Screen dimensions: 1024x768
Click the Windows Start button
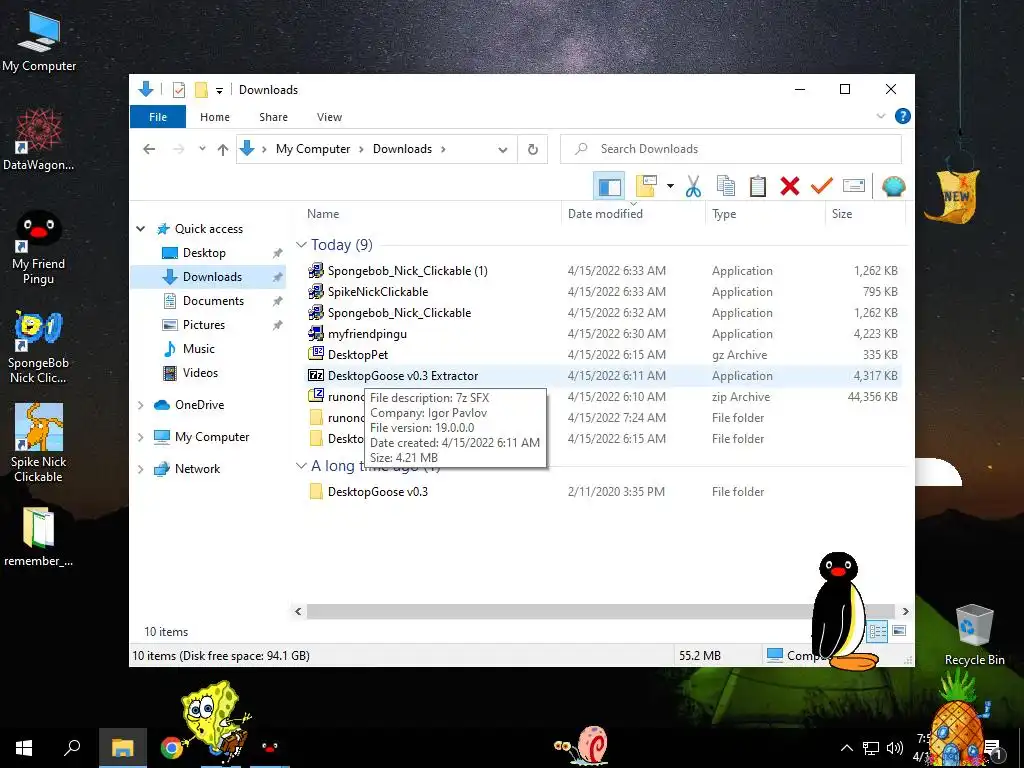24,748
